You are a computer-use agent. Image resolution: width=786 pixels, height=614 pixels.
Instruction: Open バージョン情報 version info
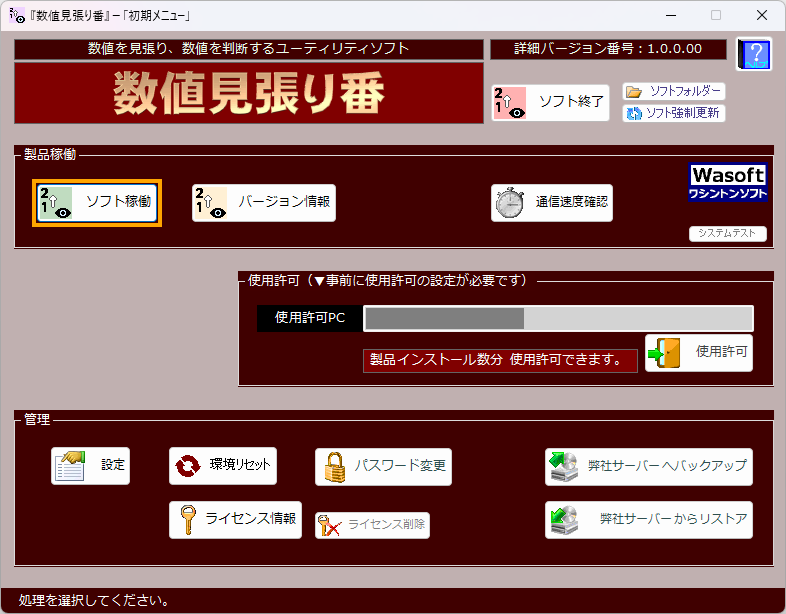click(x=264, y=203)
